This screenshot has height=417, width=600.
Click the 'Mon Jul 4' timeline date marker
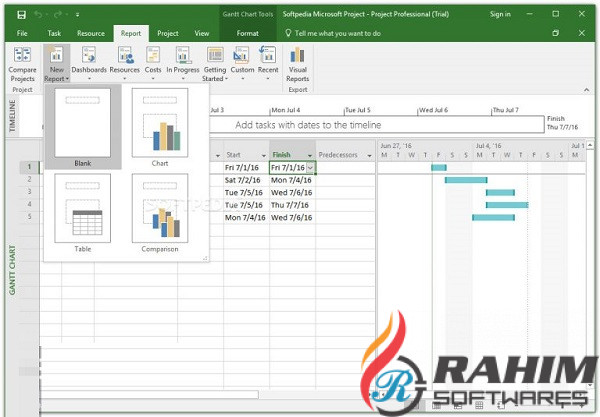tap(285, 110)
